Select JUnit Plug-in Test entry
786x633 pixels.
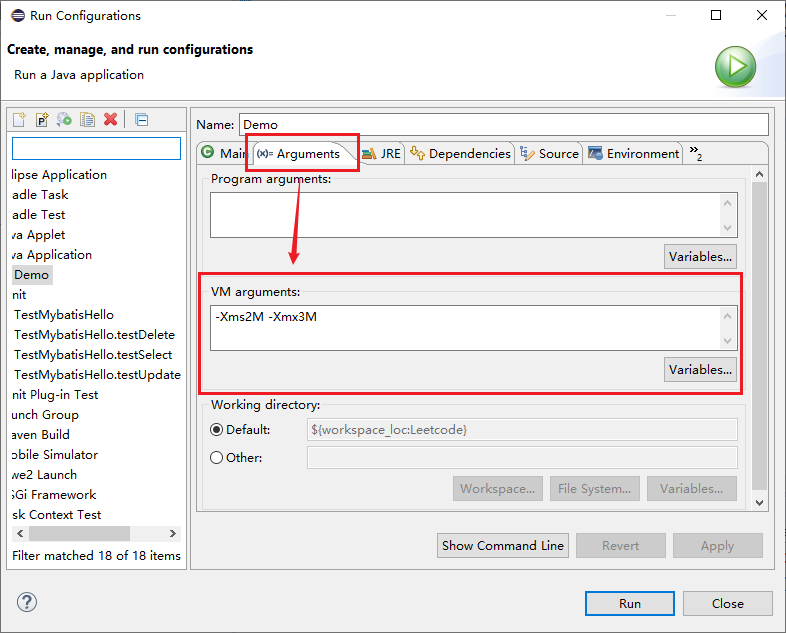coord(55,395)
